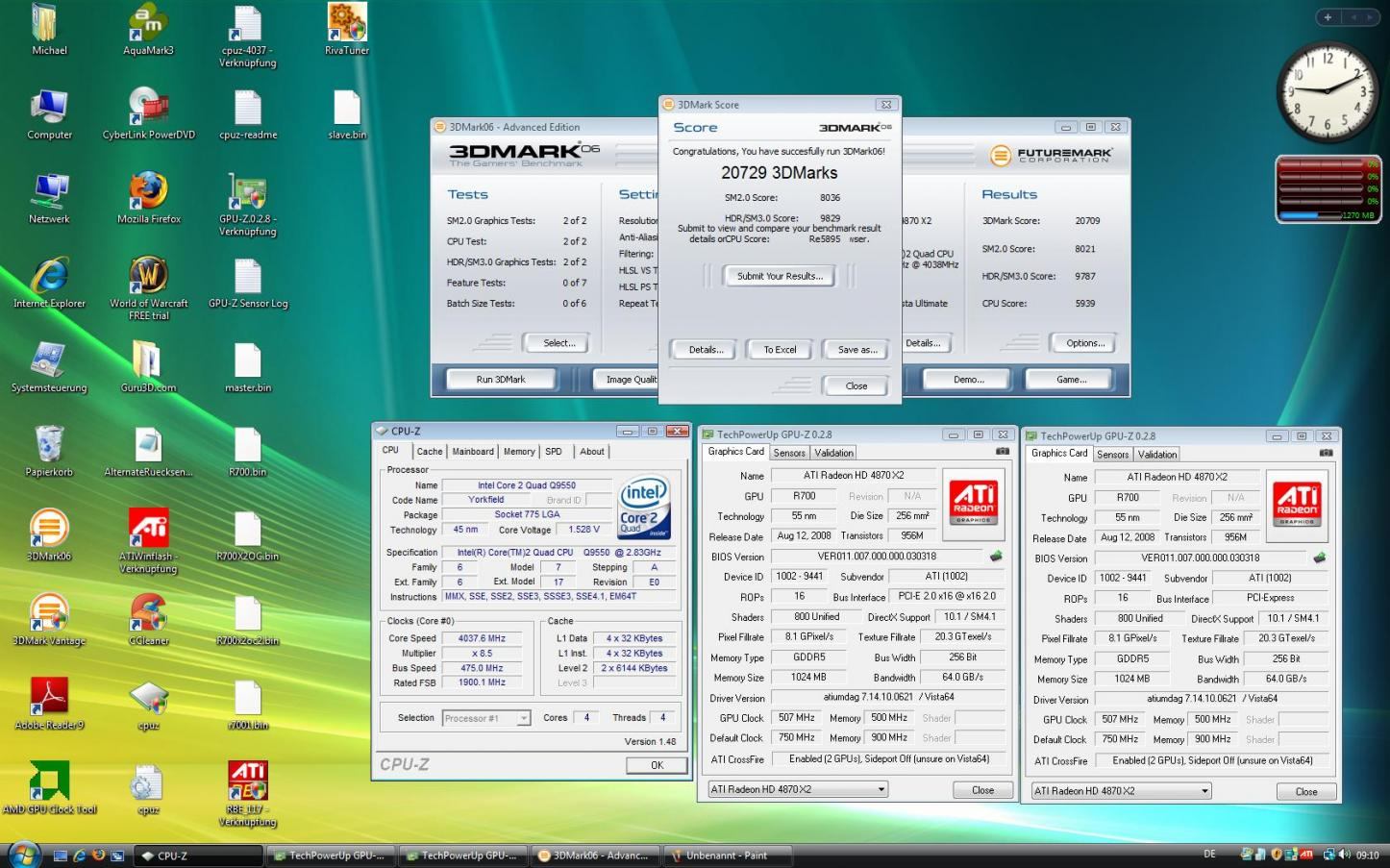The height and width of the screenshot is (868, 1390).
Task: Click the ATI tray icon in system tray
Action: [x=1305, y=855]
